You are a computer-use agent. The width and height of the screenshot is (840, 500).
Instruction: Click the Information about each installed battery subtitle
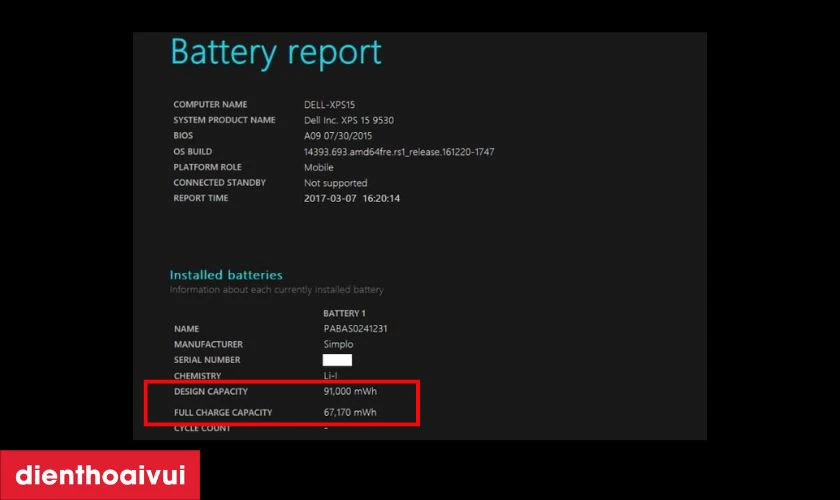276,290
